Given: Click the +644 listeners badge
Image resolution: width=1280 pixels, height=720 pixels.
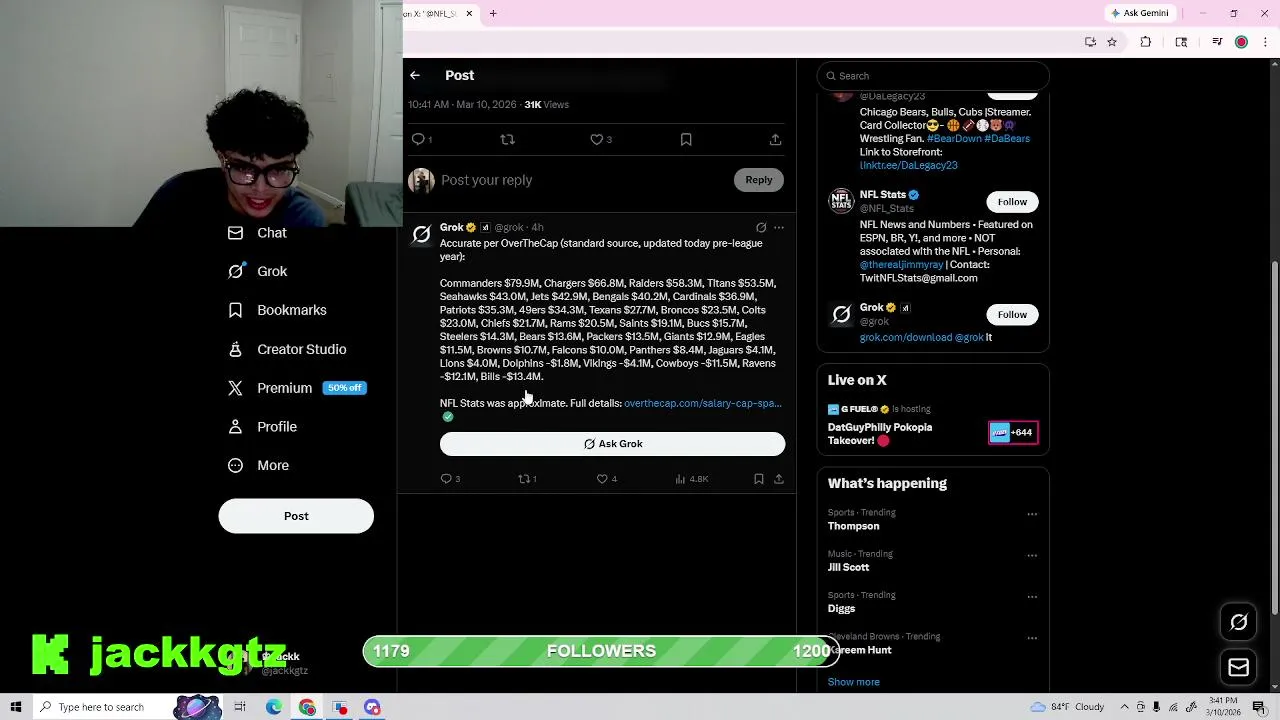Looking at the screenshot, I should pos(1013,433).
